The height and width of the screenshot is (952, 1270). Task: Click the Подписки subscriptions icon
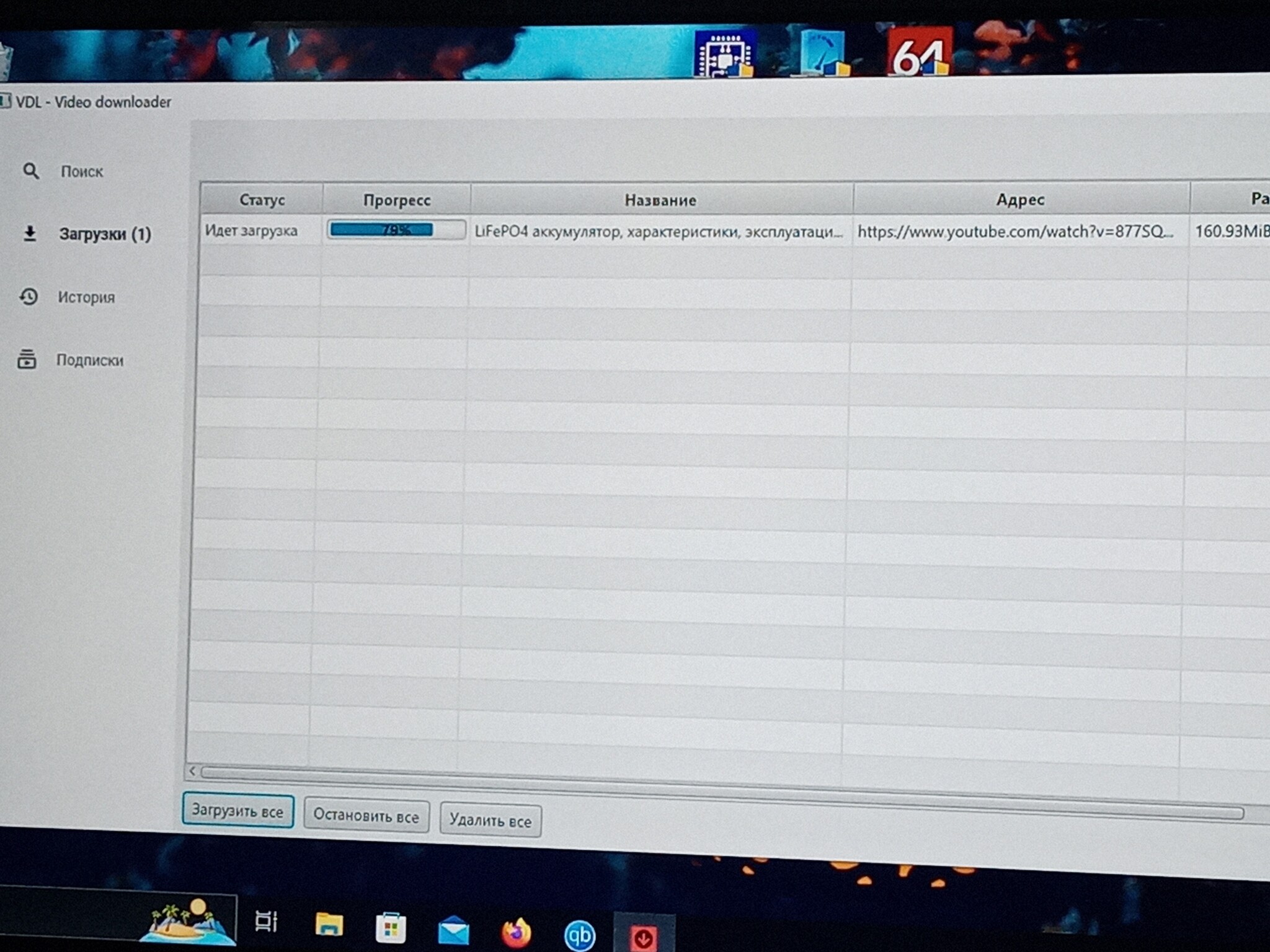pos(27,359)
